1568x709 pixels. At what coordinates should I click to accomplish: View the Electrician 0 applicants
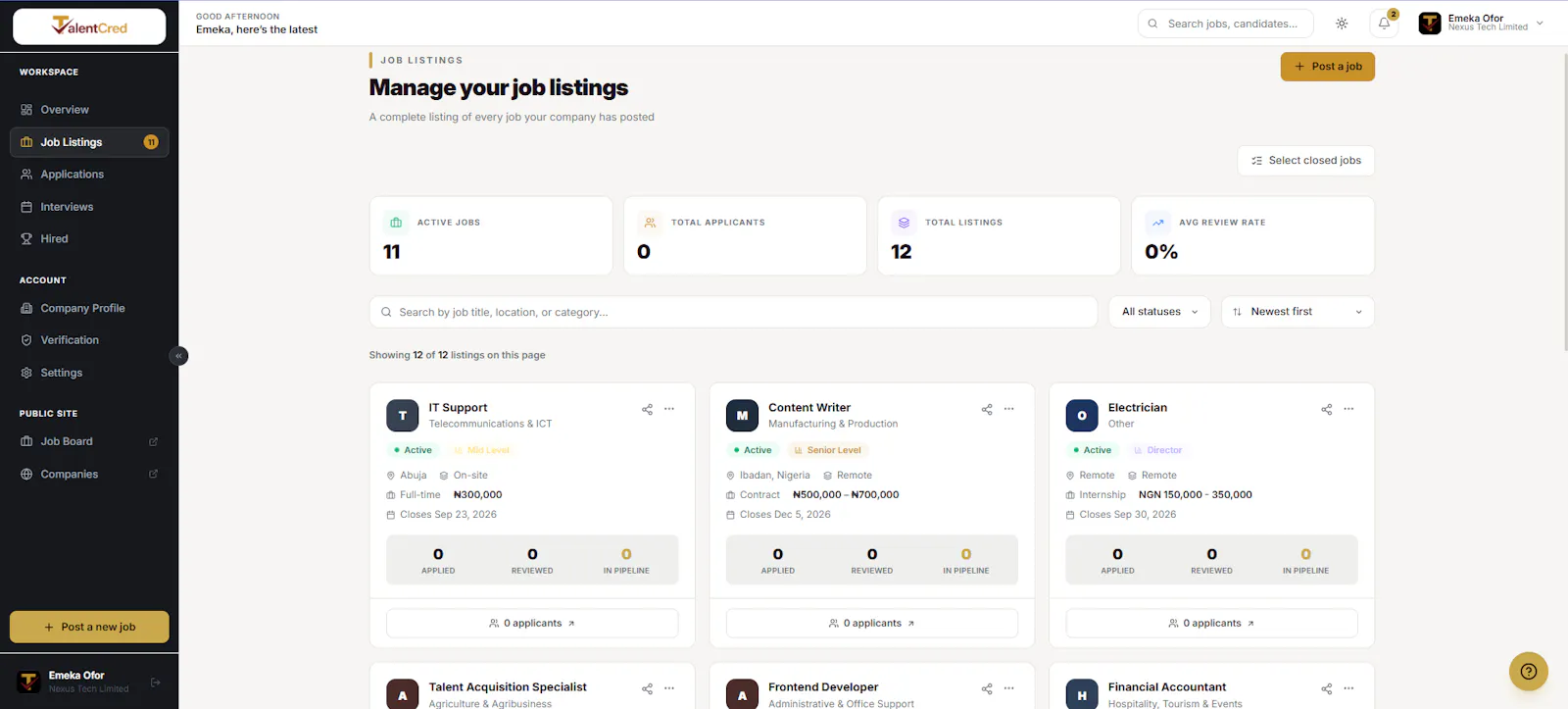pyautogui.click(x=1211, y=624)
